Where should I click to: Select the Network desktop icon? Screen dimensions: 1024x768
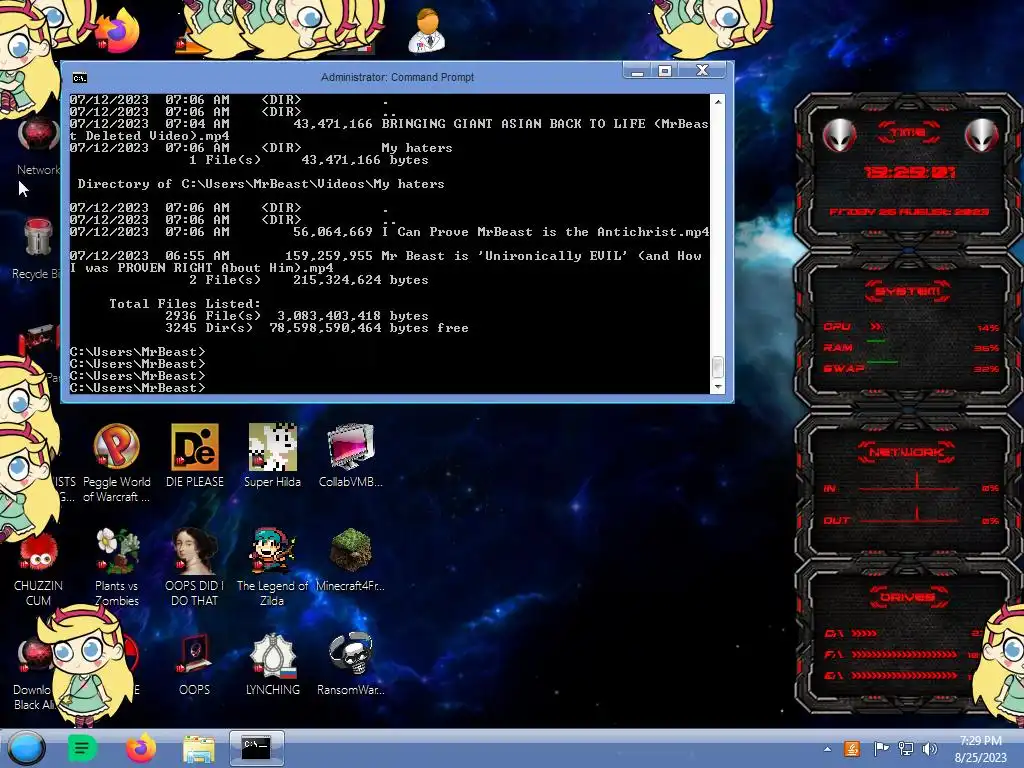[39, 146]
